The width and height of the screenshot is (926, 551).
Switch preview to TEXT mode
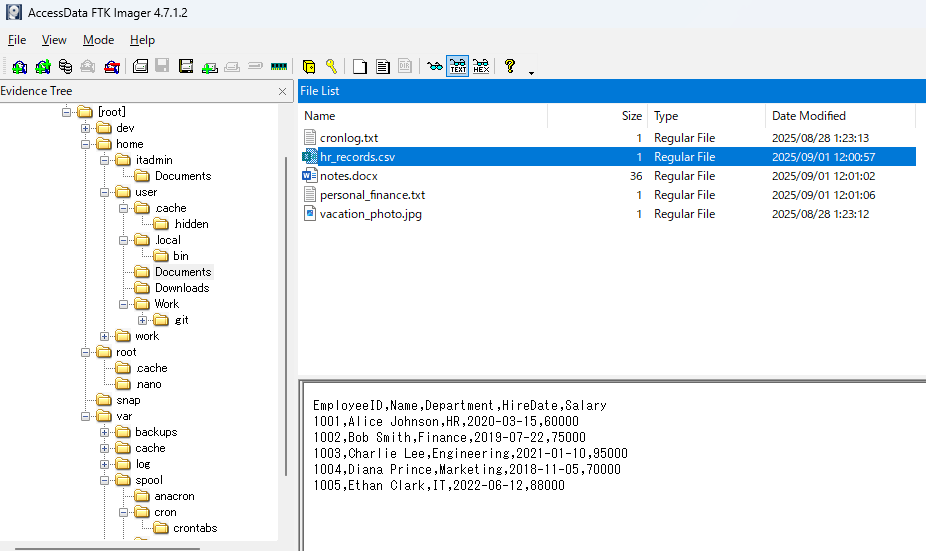click(x=458, y=66)
